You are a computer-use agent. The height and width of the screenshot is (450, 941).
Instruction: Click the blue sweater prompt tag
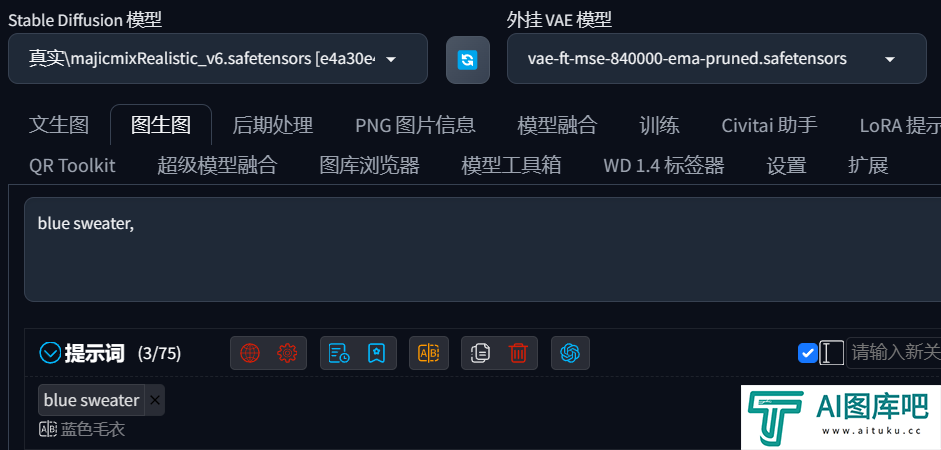click(92, 400)
